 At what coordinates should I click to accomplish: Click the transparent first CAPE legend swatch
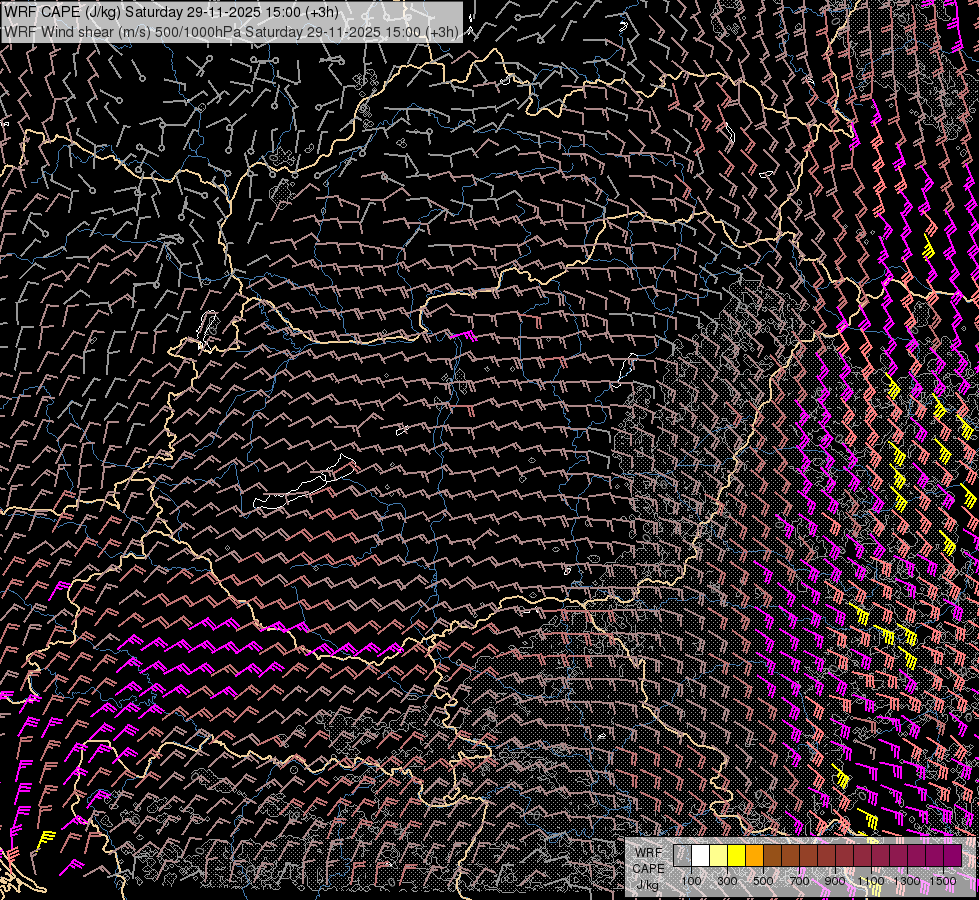pyautogui.click(x=682, y=855)
